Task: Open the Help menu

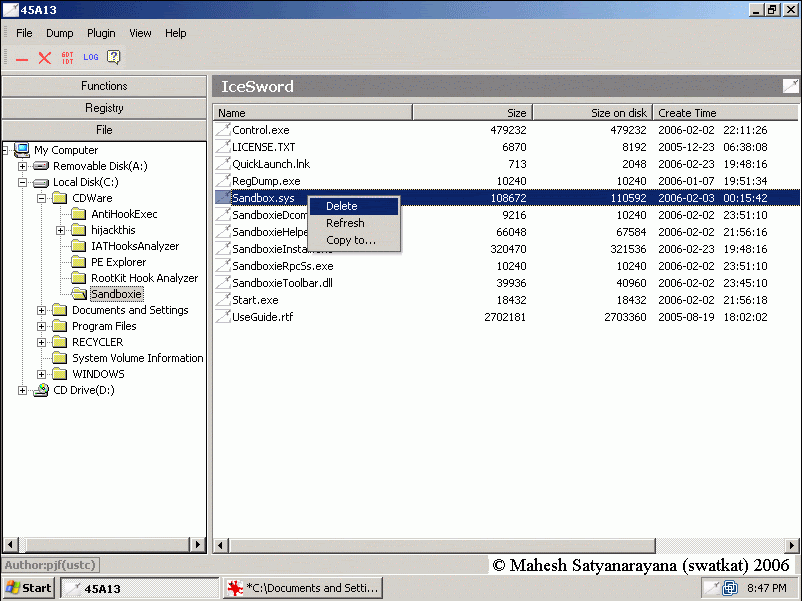Action: [x=175, y=33]
